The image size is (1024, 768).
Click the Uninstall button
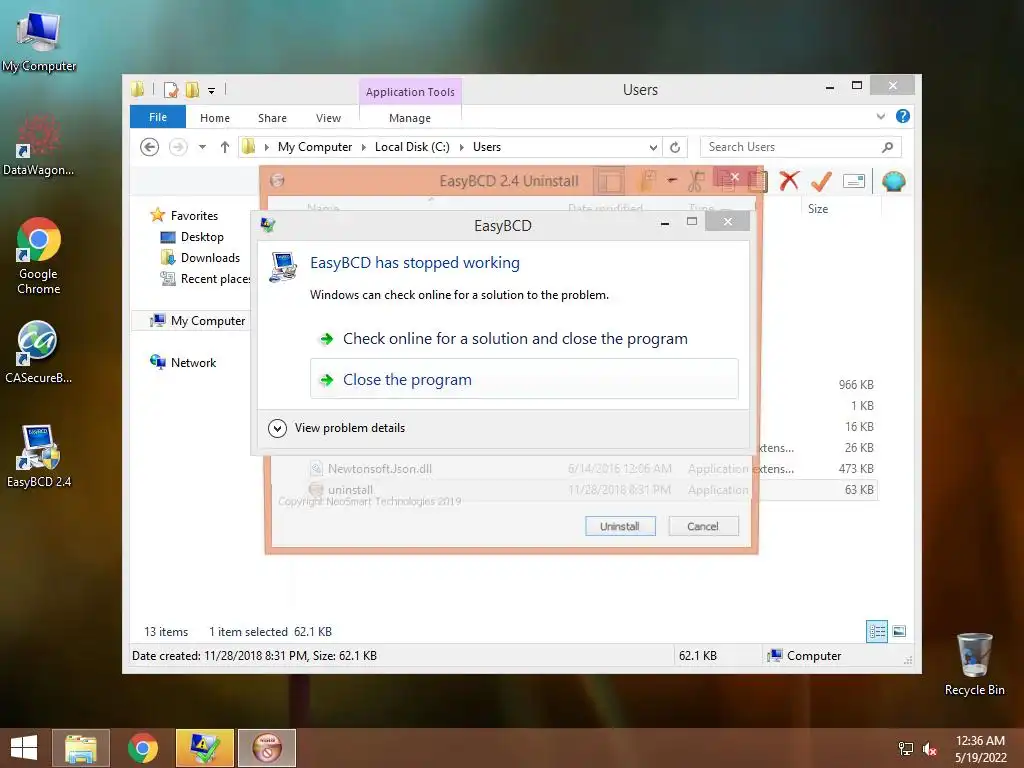point(620,526)
